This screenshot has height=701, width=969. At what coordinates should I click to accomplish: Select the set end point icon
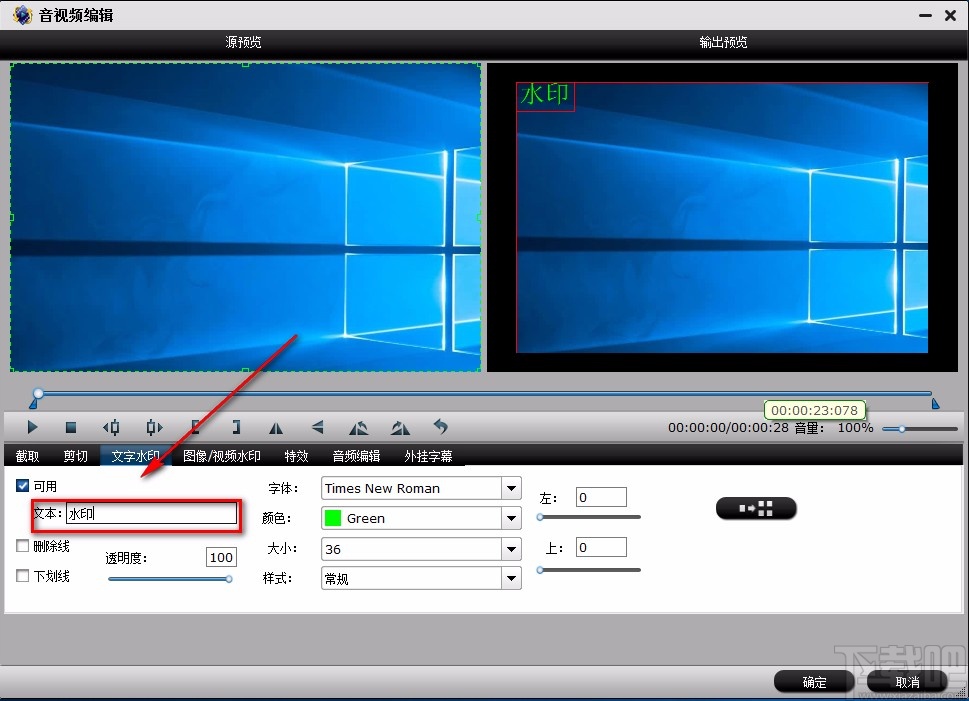pyautogui.click(x=236, y=427)
